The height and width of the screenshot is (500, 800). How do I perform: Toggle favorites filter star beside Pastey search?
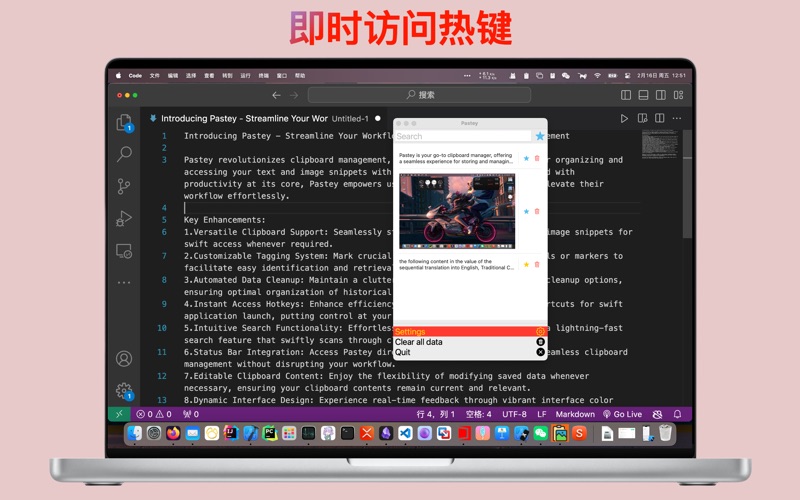pyautogui.click(x=540, y=136)
